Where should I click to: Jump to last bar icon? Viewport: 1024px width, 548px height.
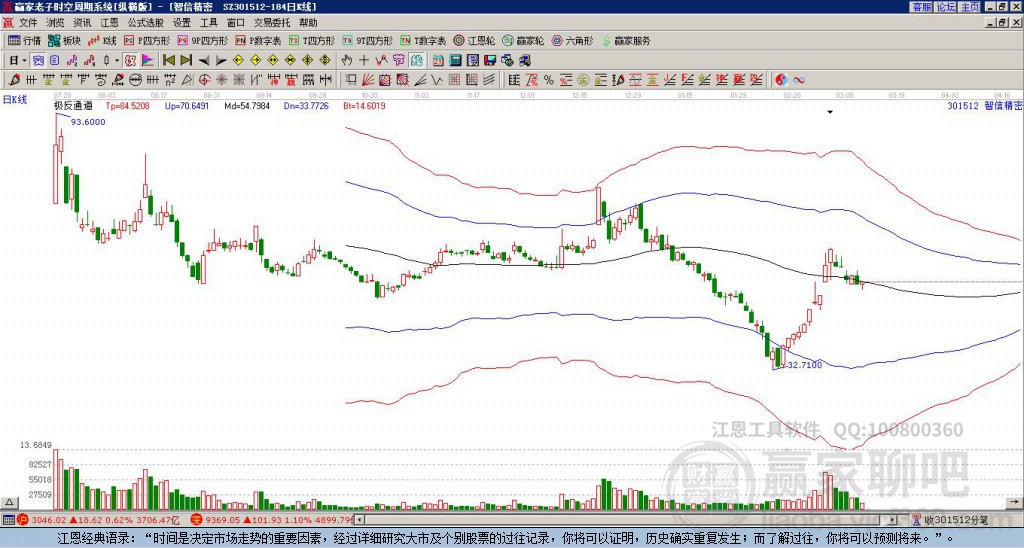tap(186, 61)
